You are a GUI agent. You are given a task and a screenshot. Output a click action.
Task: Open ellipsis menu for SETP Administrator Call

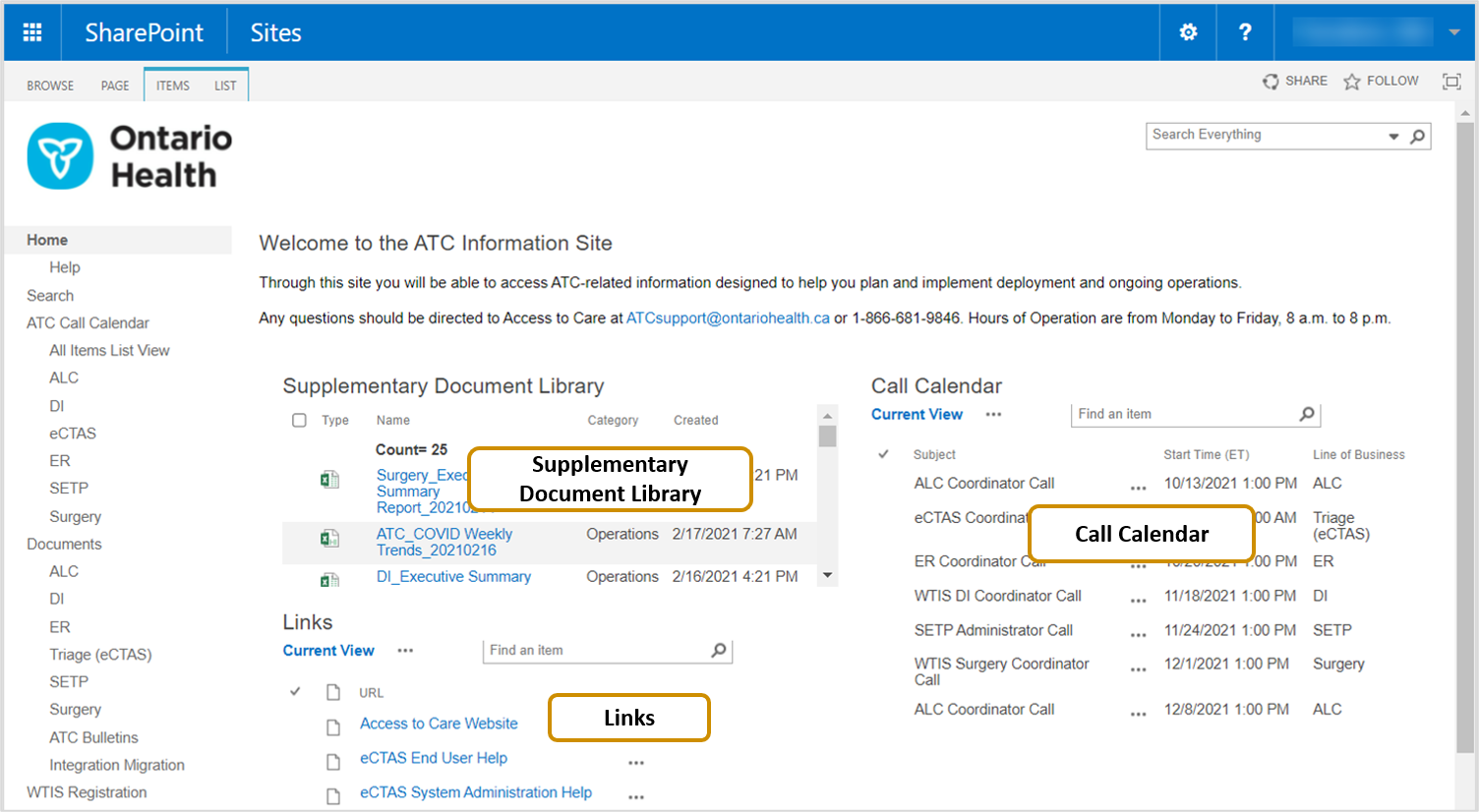coord(1138,635)
